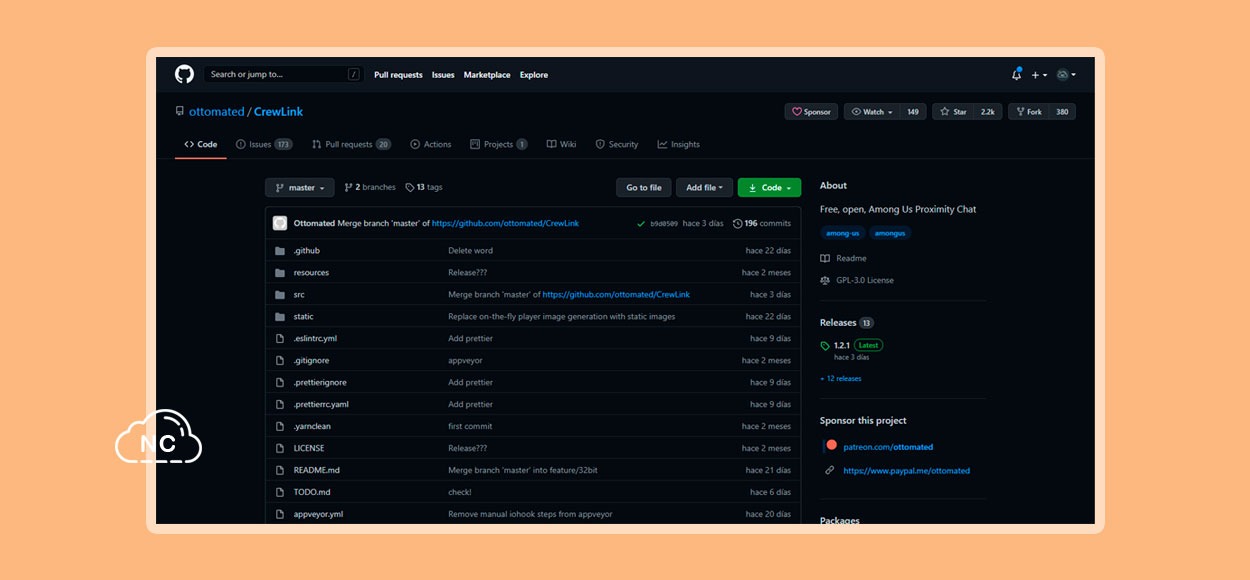Open Pull requests in the top navigation
Screen dimensions: 1250x580
coord(398,75)
